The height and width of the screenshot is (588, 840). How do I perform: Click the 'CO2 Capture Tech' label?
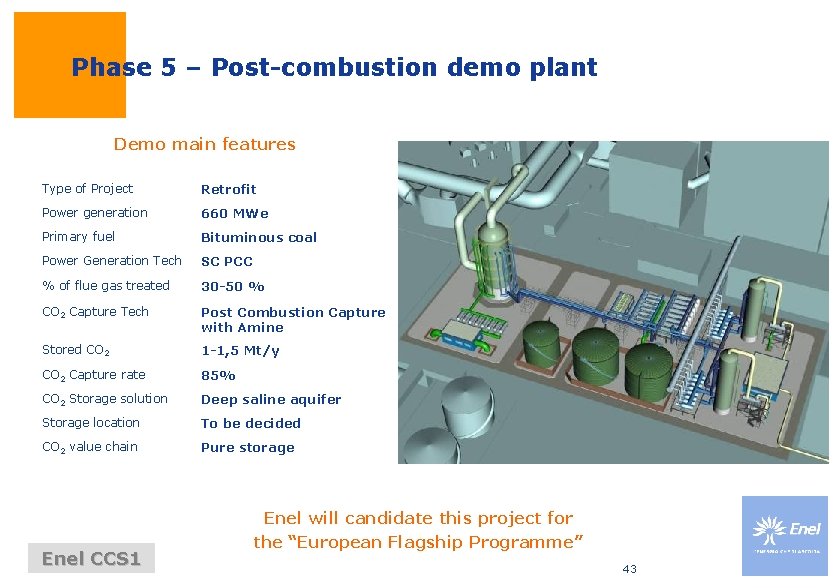[x=95, y=312]
